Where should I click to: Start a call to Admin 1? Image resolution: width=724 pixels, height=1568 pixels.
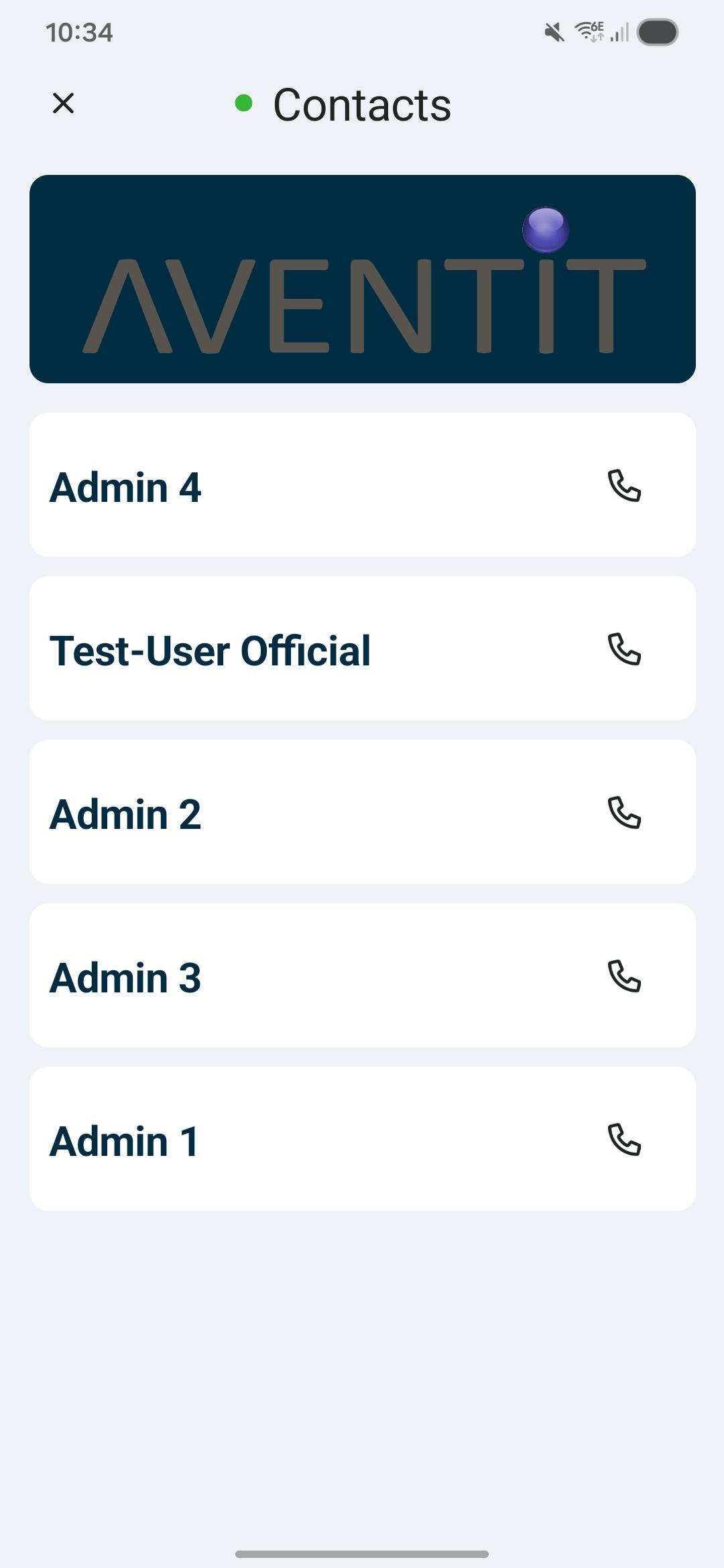pyautogui.click(x=624, y=1140)
